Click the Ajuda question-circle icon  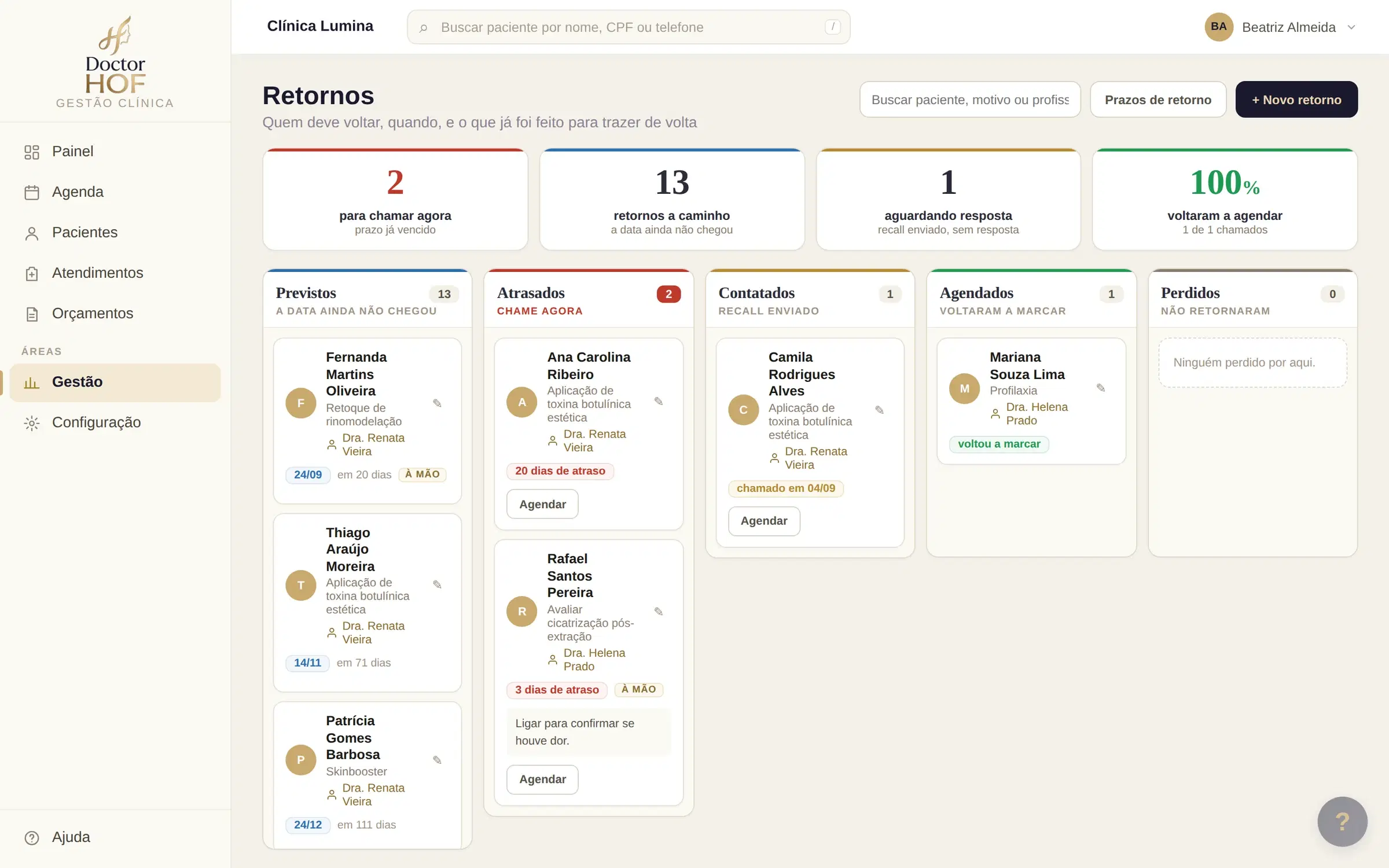[x=32, y=838]
